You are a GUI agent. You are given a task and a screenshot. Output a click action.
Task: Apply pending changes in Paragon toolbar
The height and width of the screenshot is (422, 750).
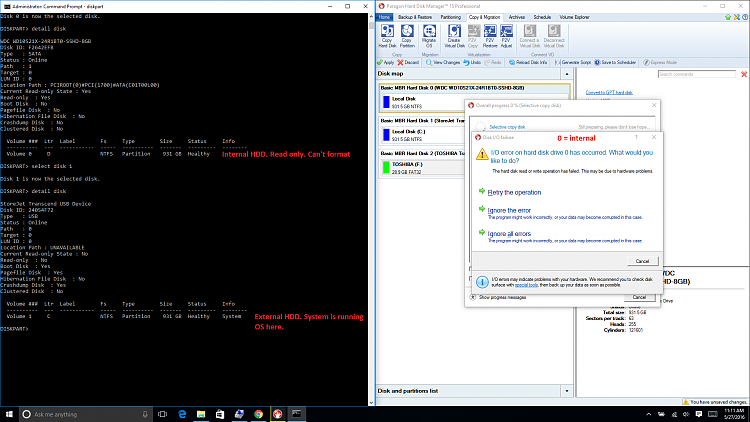(x=386, y=63)
